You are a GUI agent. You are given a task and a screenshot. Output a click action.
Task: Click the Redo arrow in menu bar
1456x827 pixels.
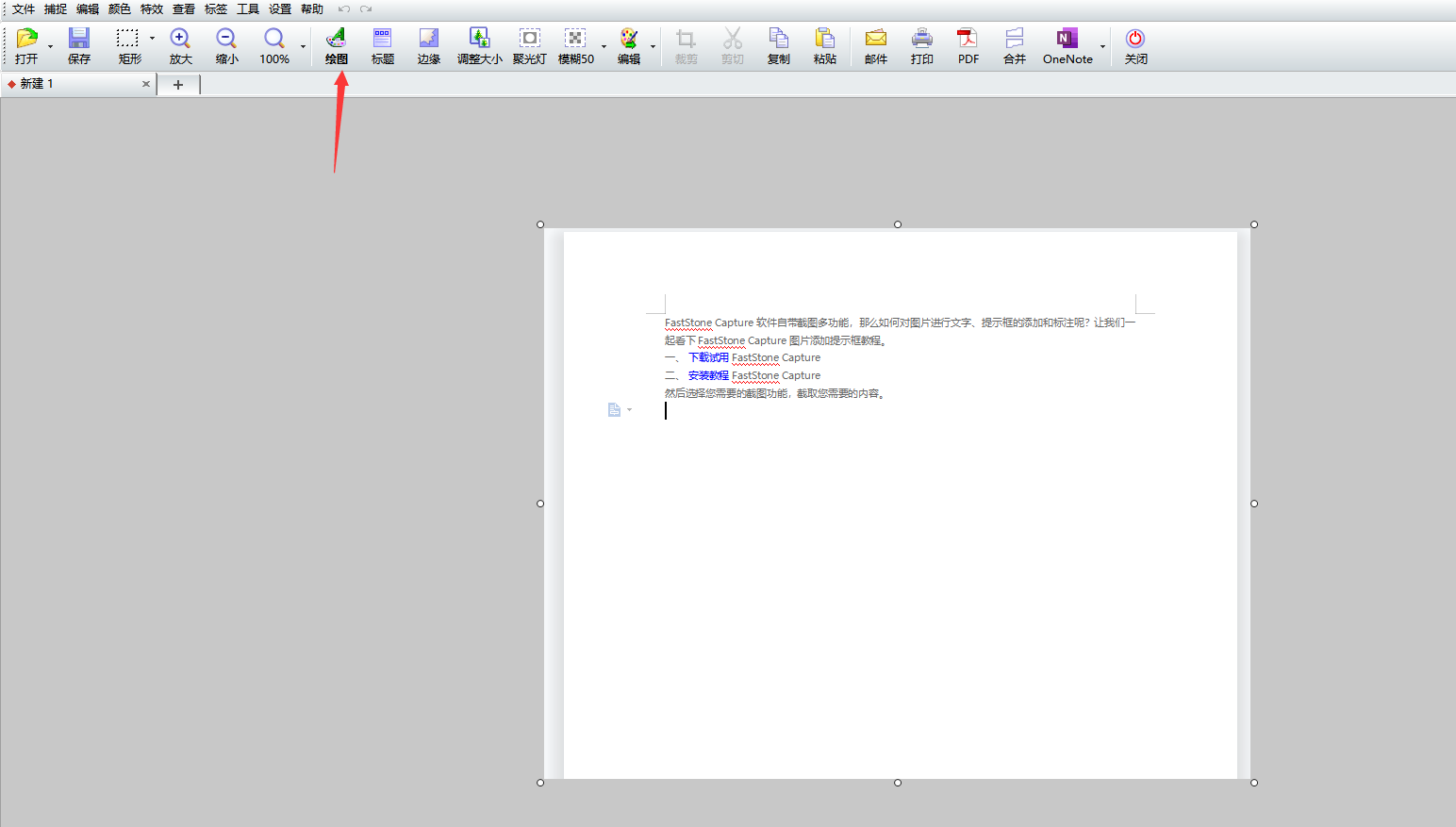pyautogui.click(x=366, y=9)
